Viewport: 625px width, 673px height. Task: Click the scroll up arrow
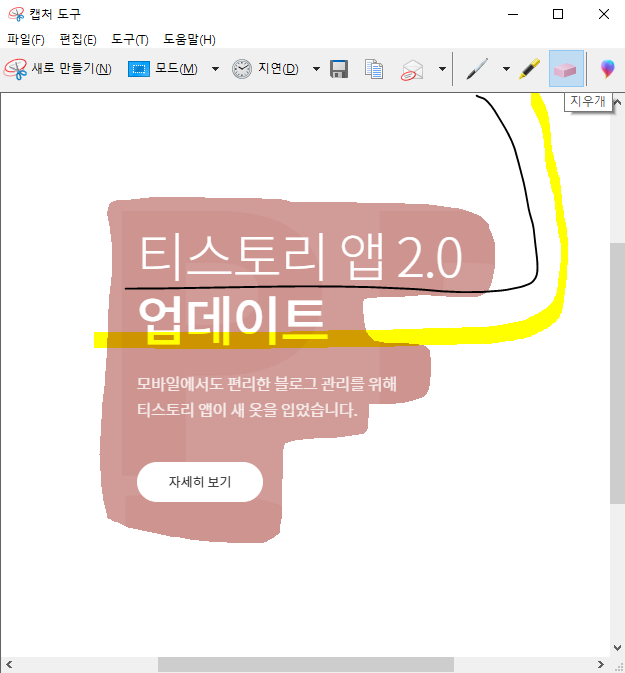coord(617,102)
